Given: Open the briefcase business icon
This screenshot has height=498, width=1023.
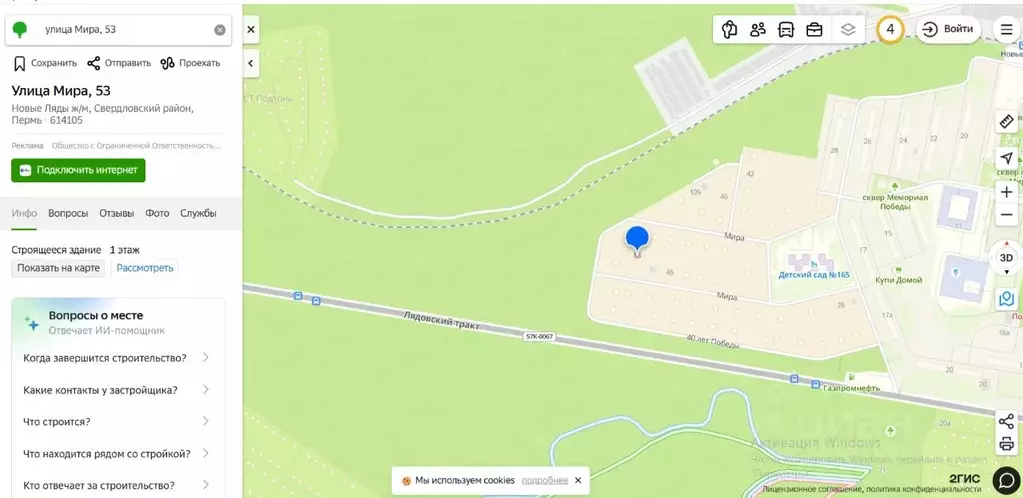Looking at the screenshot, I should (814, 29).
